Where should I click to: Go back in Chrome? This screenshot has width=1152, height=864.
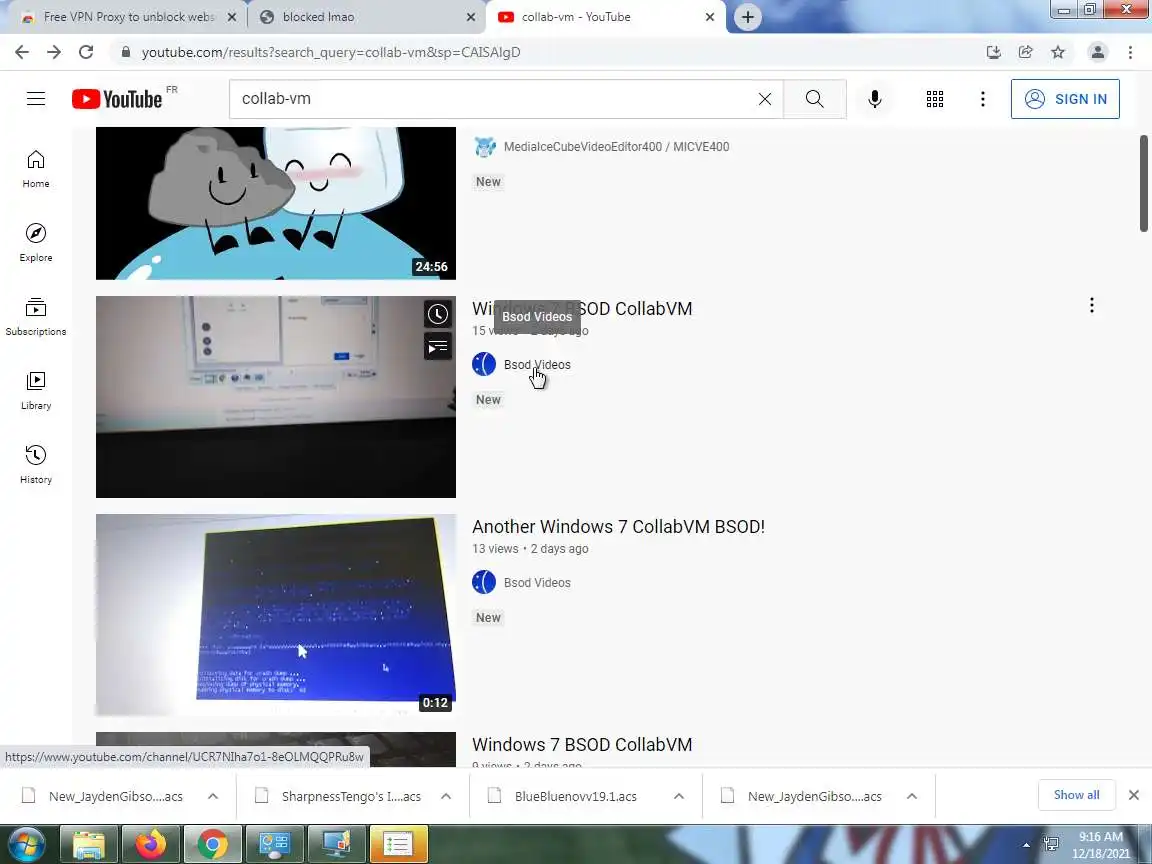point(22,52)
